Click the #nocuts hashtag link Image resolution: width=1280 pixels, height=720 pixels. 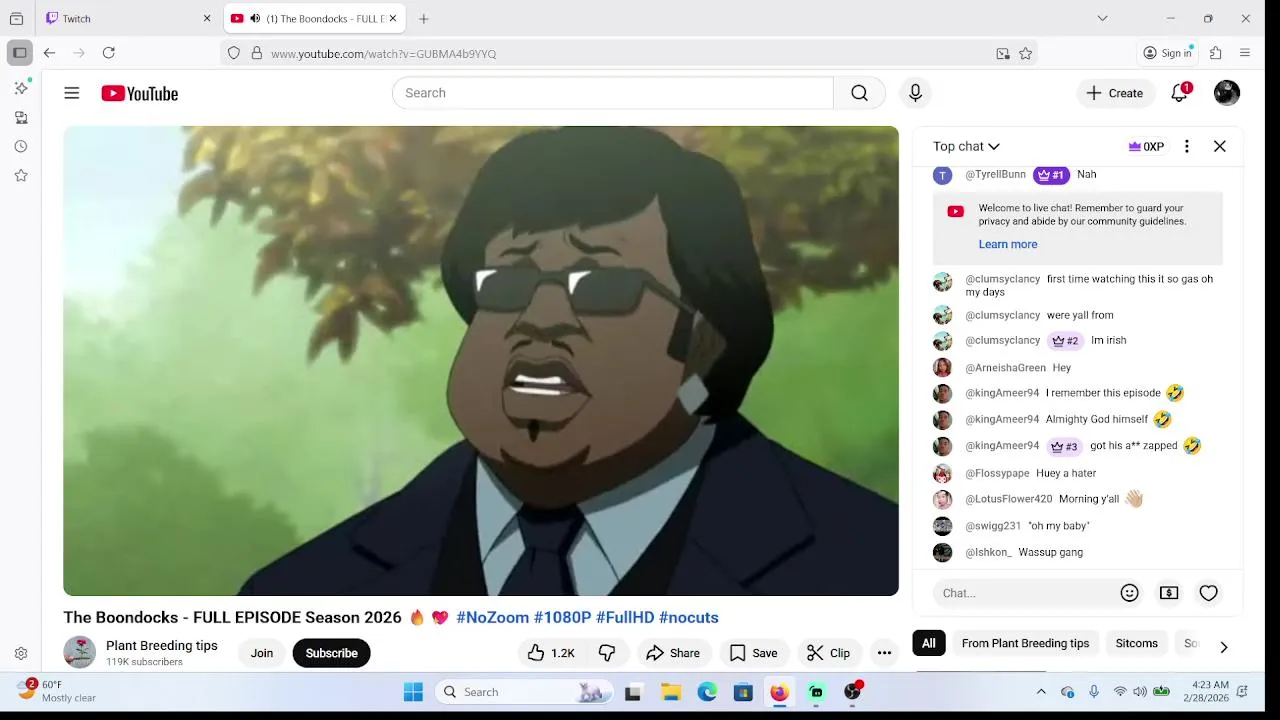tap(689, 618)
